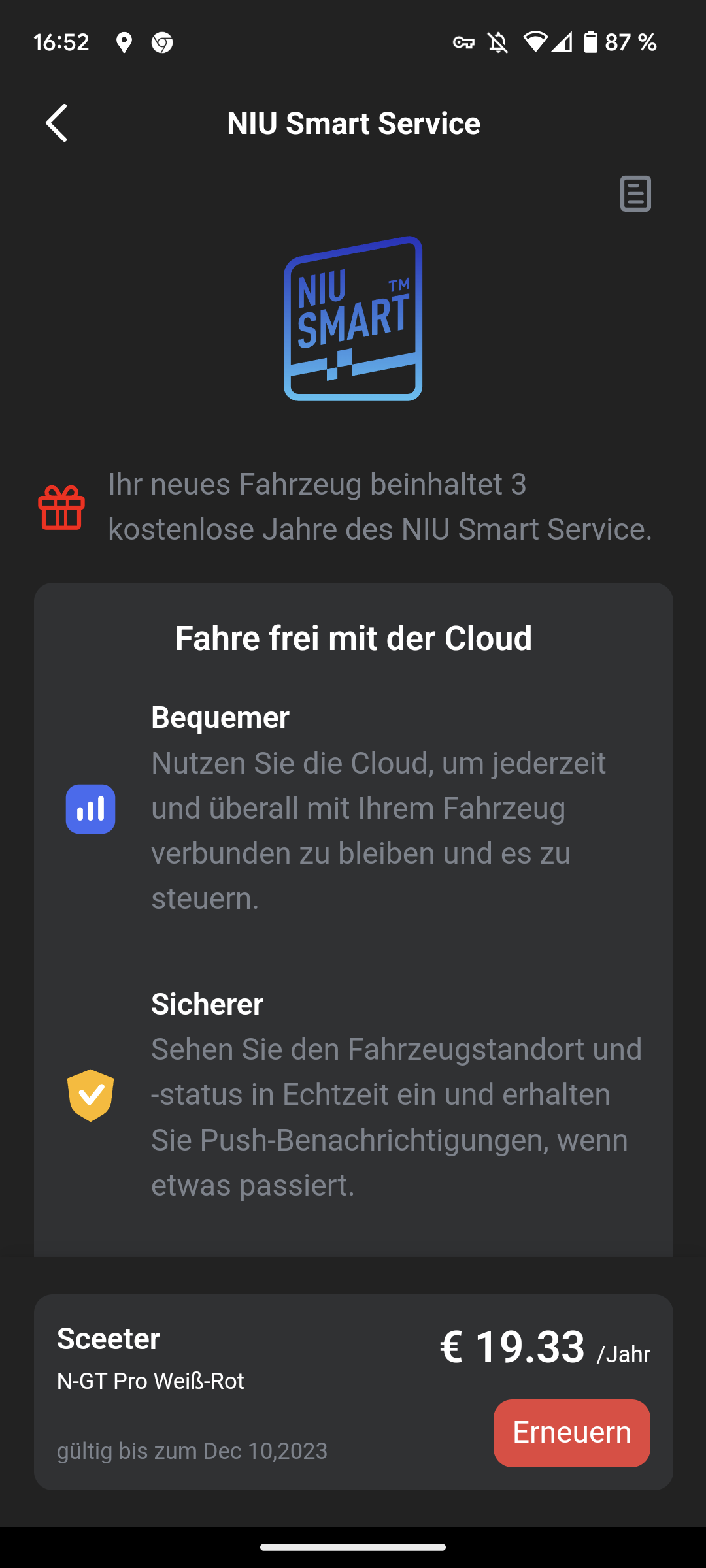Tap the home gesture bar at bottom
The image size is (706, 1568).
(x=353, y=1547)
